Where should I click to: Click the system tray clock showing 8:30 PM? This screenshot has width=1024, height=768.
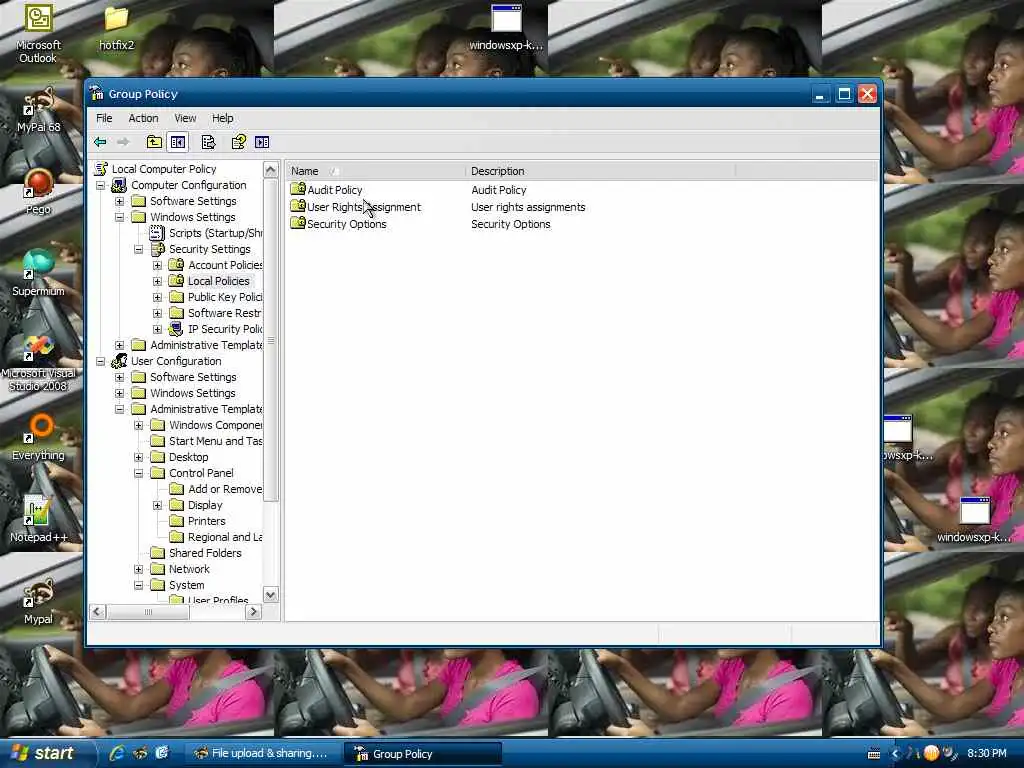(x=986, y=753)
